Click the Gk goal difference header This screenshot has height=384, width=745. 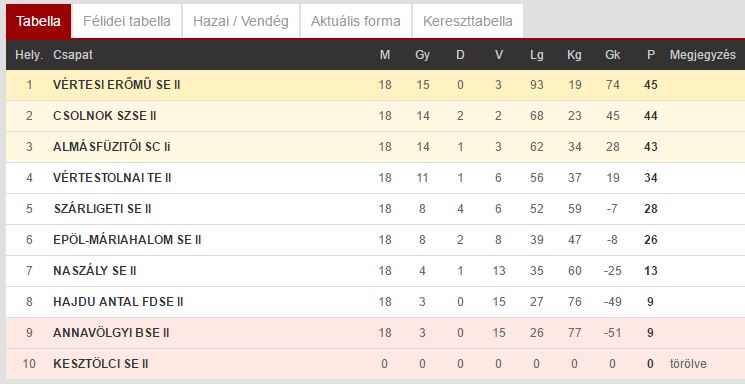pos(612,55)
